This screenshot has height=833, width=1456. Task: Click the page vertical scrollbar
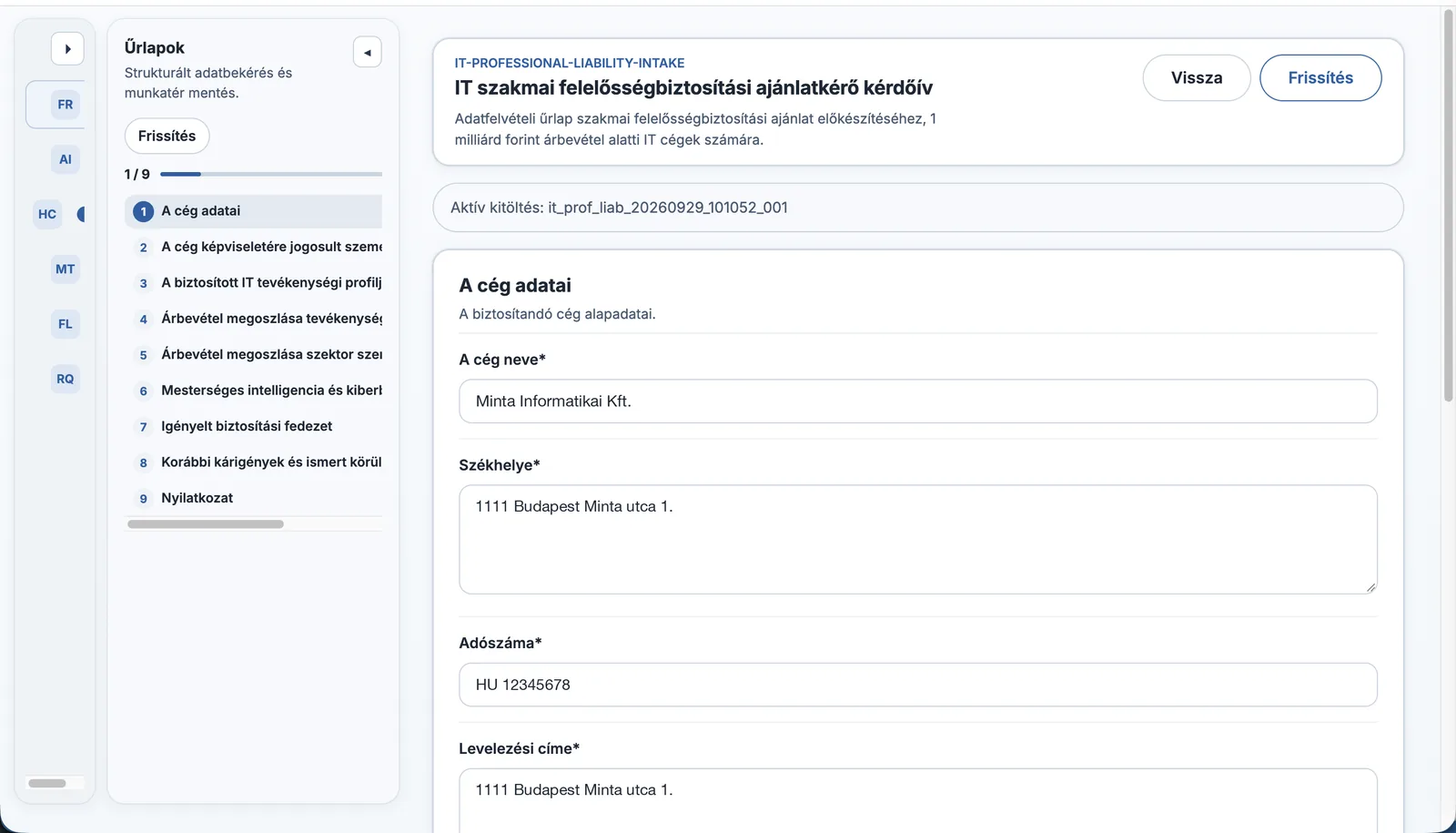[x=1449, y=206]
